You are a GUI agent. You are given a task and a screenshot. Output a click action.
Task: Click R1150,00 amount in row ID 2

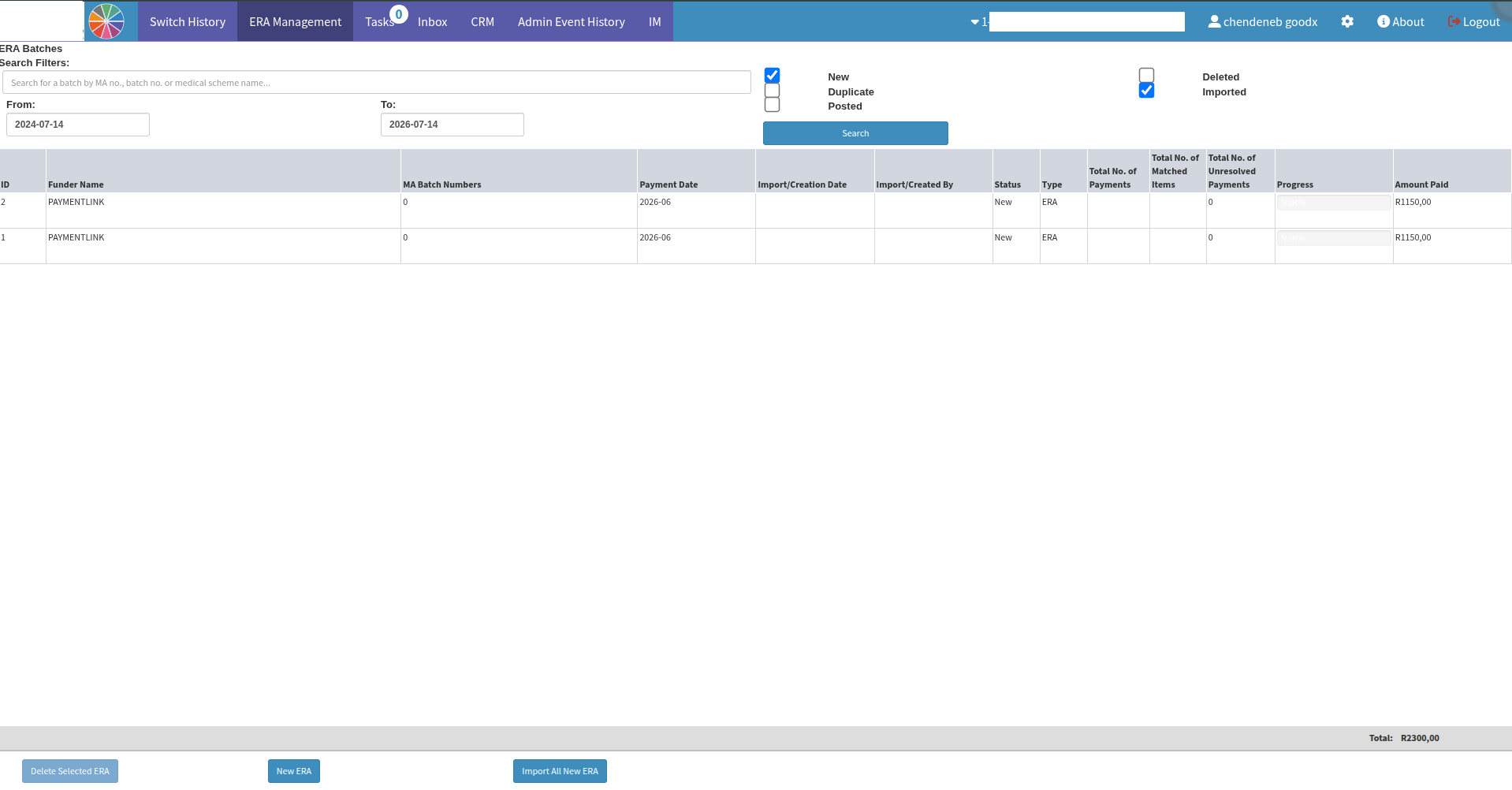[x=1413, y=202]
